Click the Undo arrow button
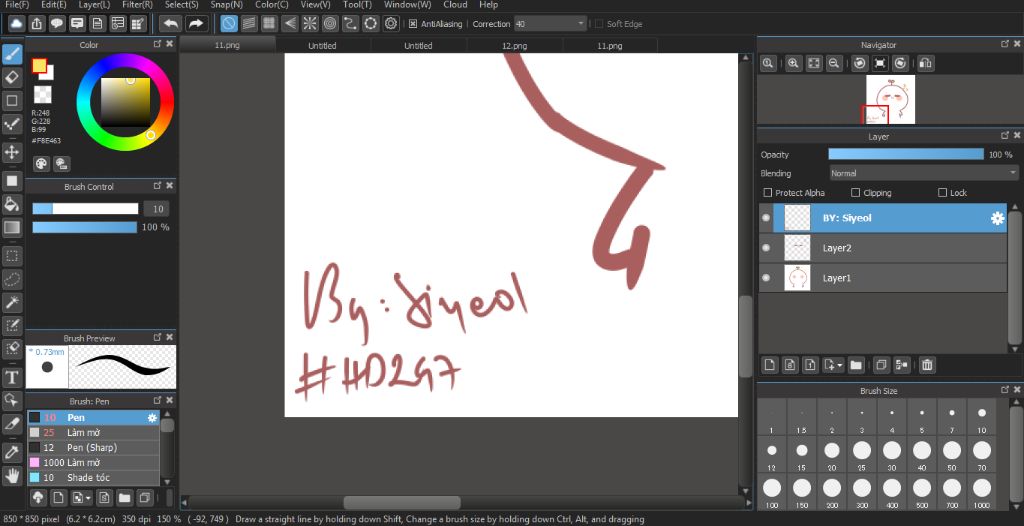Screen dimensions: 1024x526 [x=170, y=24]
